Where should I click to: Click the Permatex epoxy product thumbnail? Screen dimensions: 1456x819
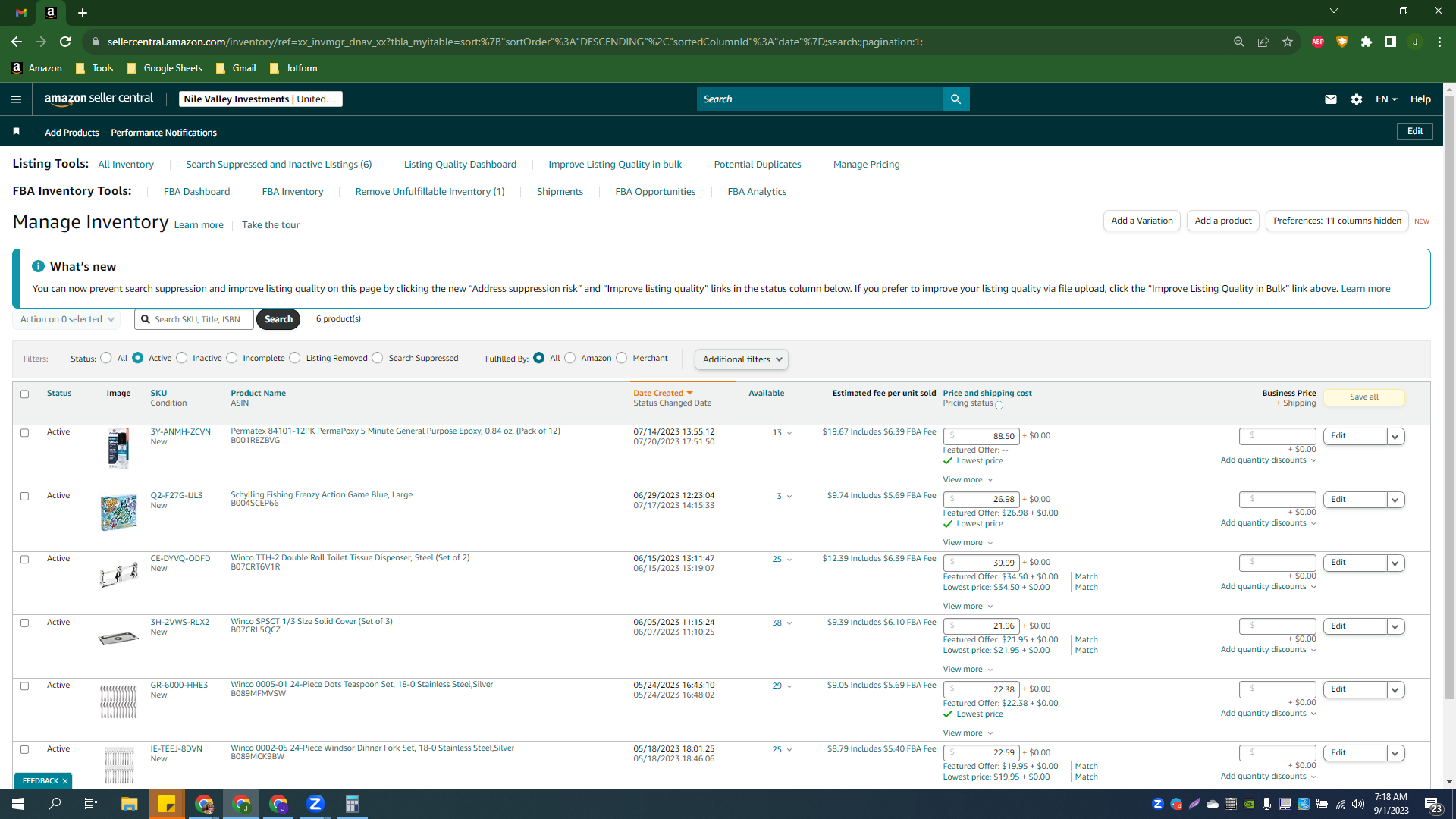coord(118,448)
